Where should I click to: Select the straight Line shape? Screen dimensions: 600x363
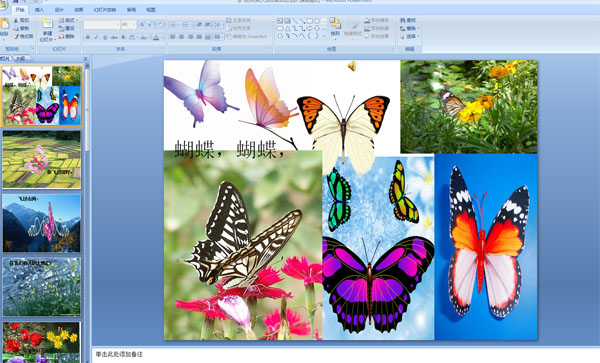click(x=295, y=21)
